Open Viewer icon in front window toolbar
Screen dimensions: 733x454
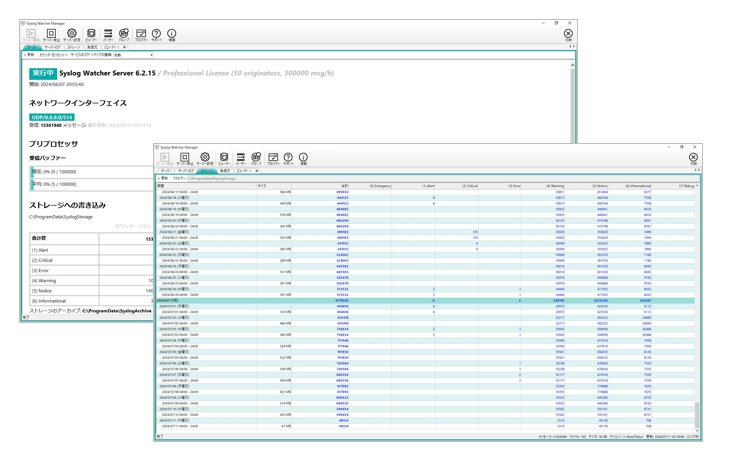[224, 158]
